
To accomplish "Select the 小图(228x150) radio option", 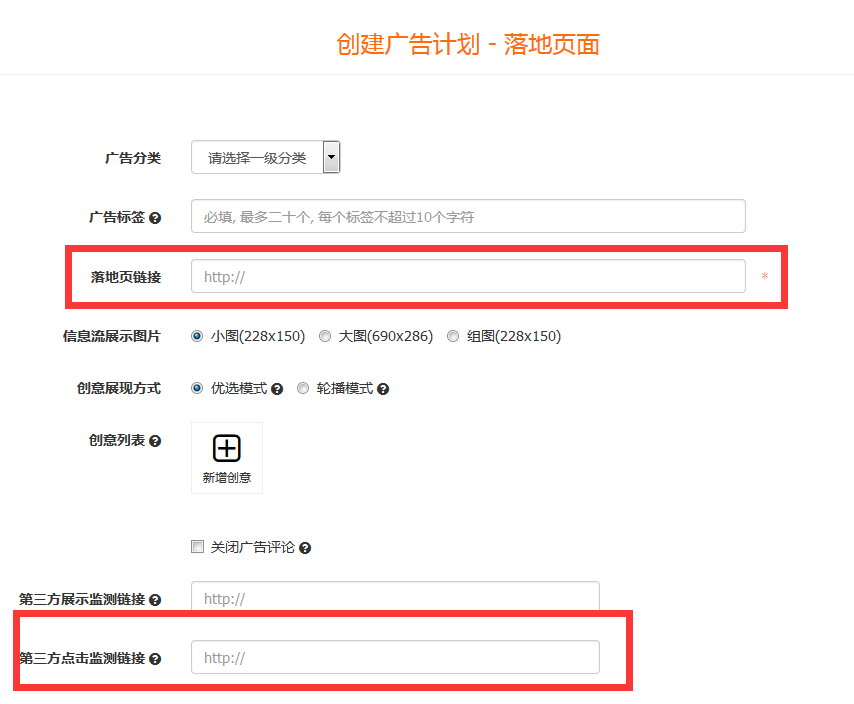I will click(197, 336).
